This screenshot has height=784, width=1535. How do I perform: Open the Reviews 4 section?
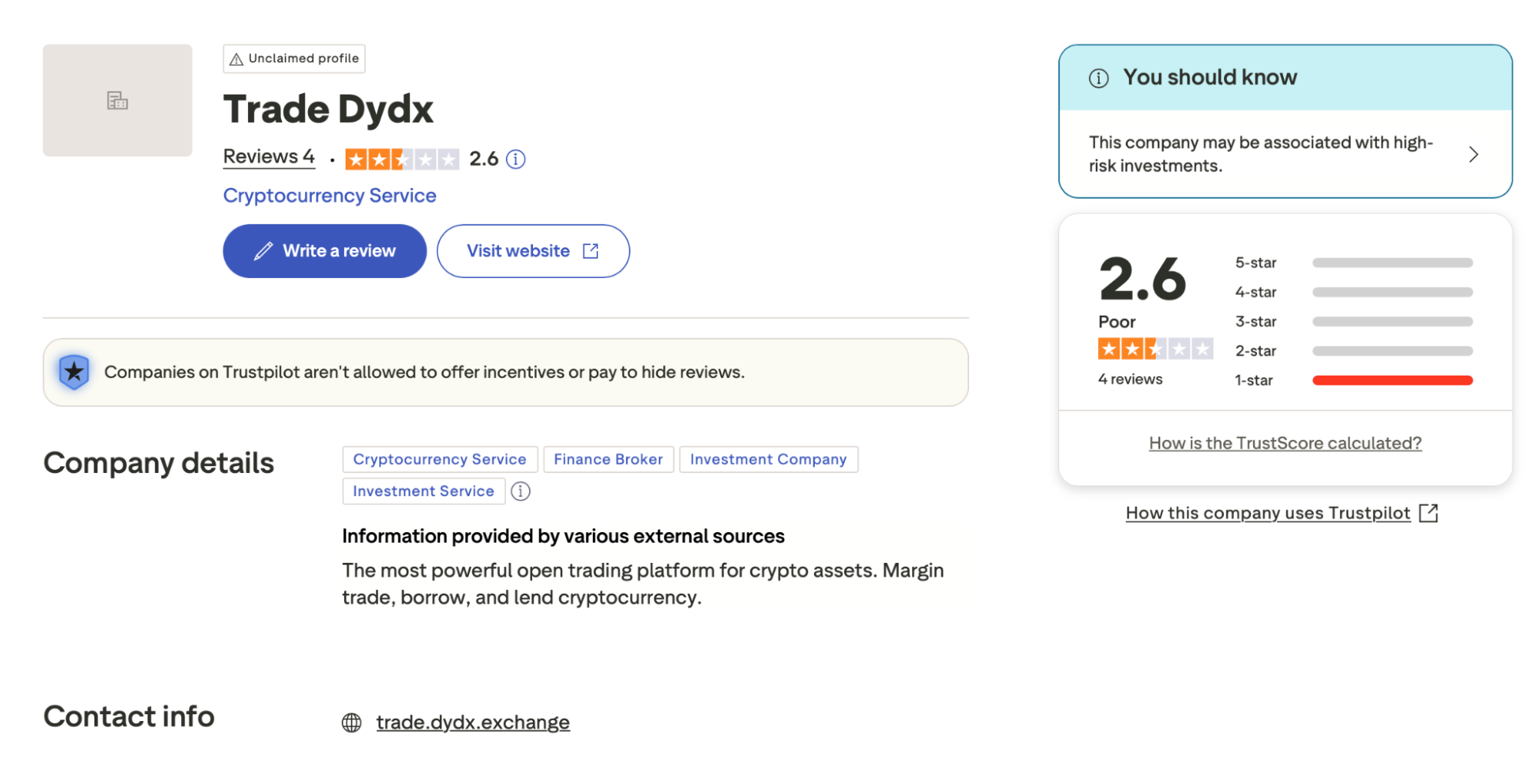click(268, 157)
